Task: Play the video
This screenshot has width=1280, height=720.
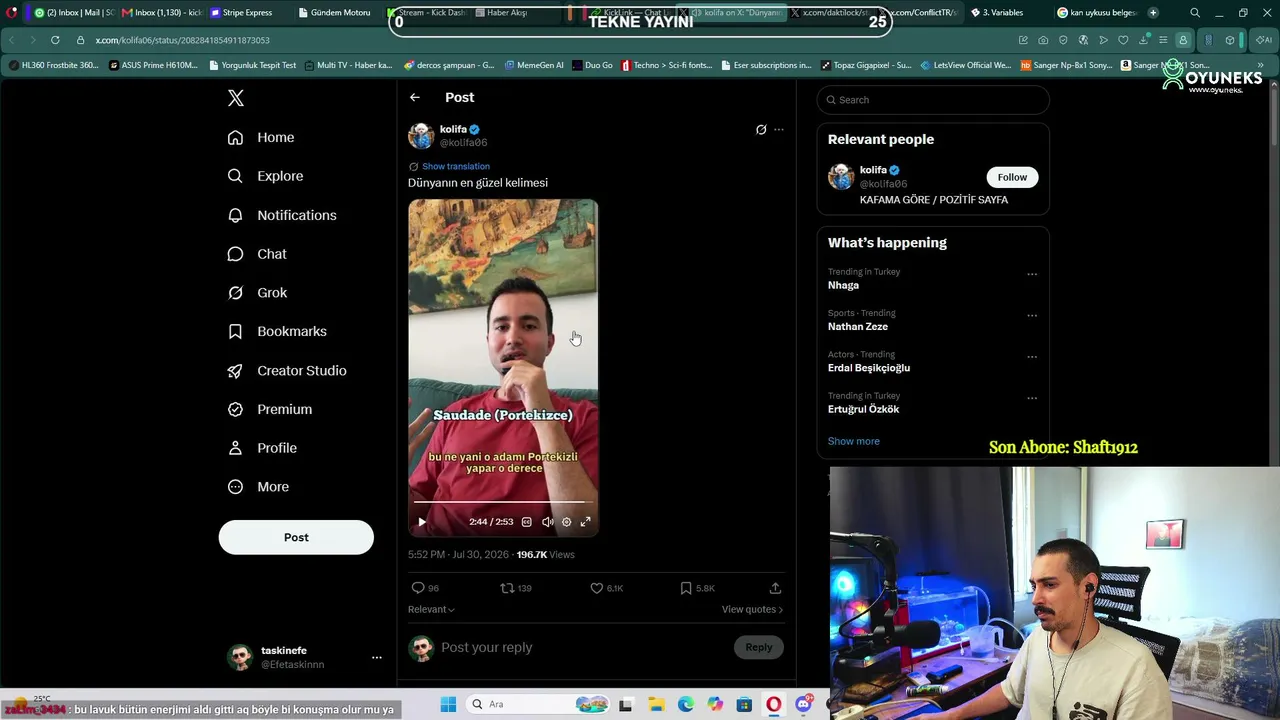Action: point(422,522)
